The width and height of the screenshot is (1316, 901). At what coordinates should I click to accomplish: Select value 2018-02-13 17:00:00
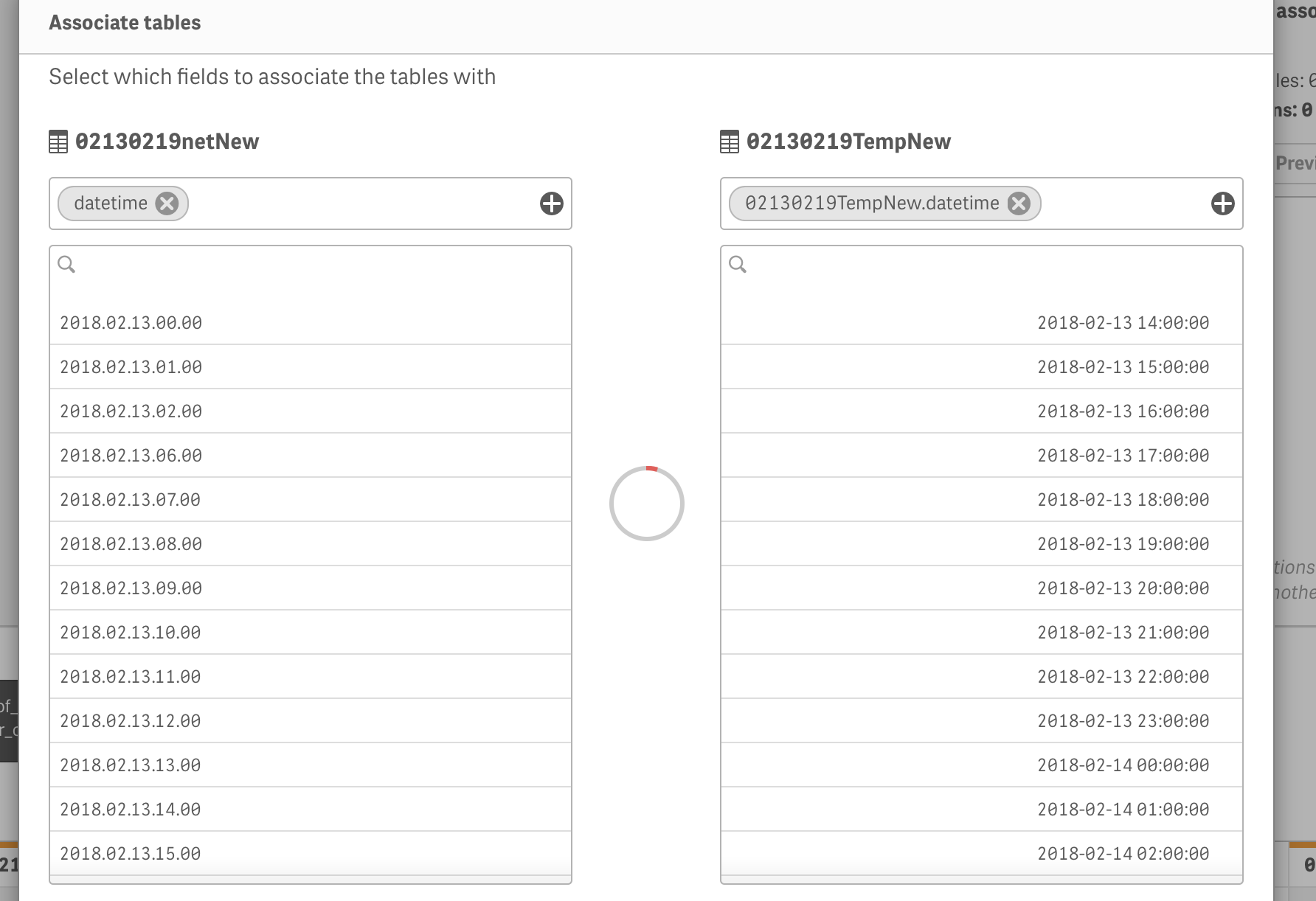(x=982, y=456)
